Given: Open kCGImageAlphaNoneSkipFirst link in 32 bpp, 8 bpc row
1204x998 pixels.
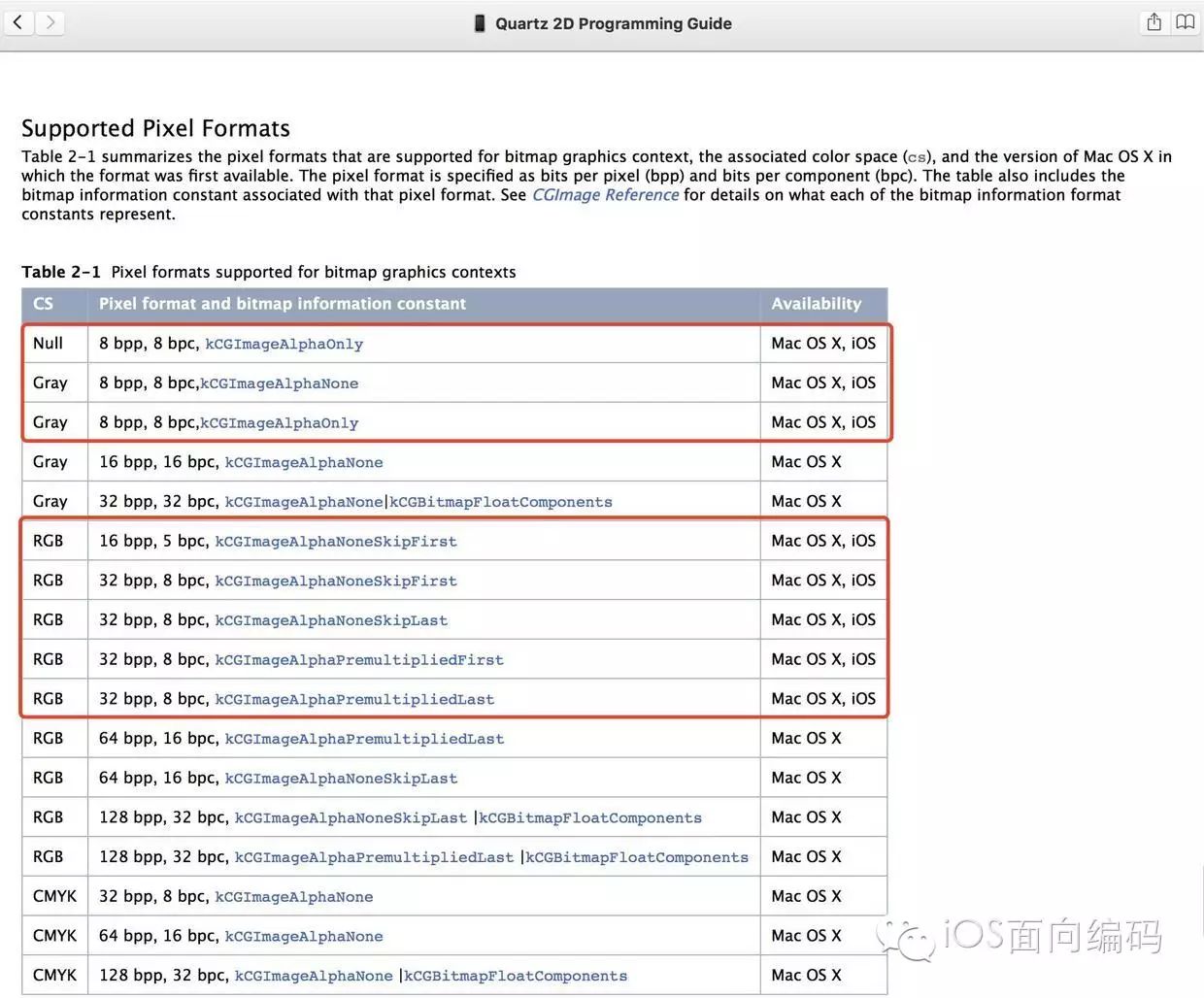Looking at the screenshot, I should (x=335, y=582).
